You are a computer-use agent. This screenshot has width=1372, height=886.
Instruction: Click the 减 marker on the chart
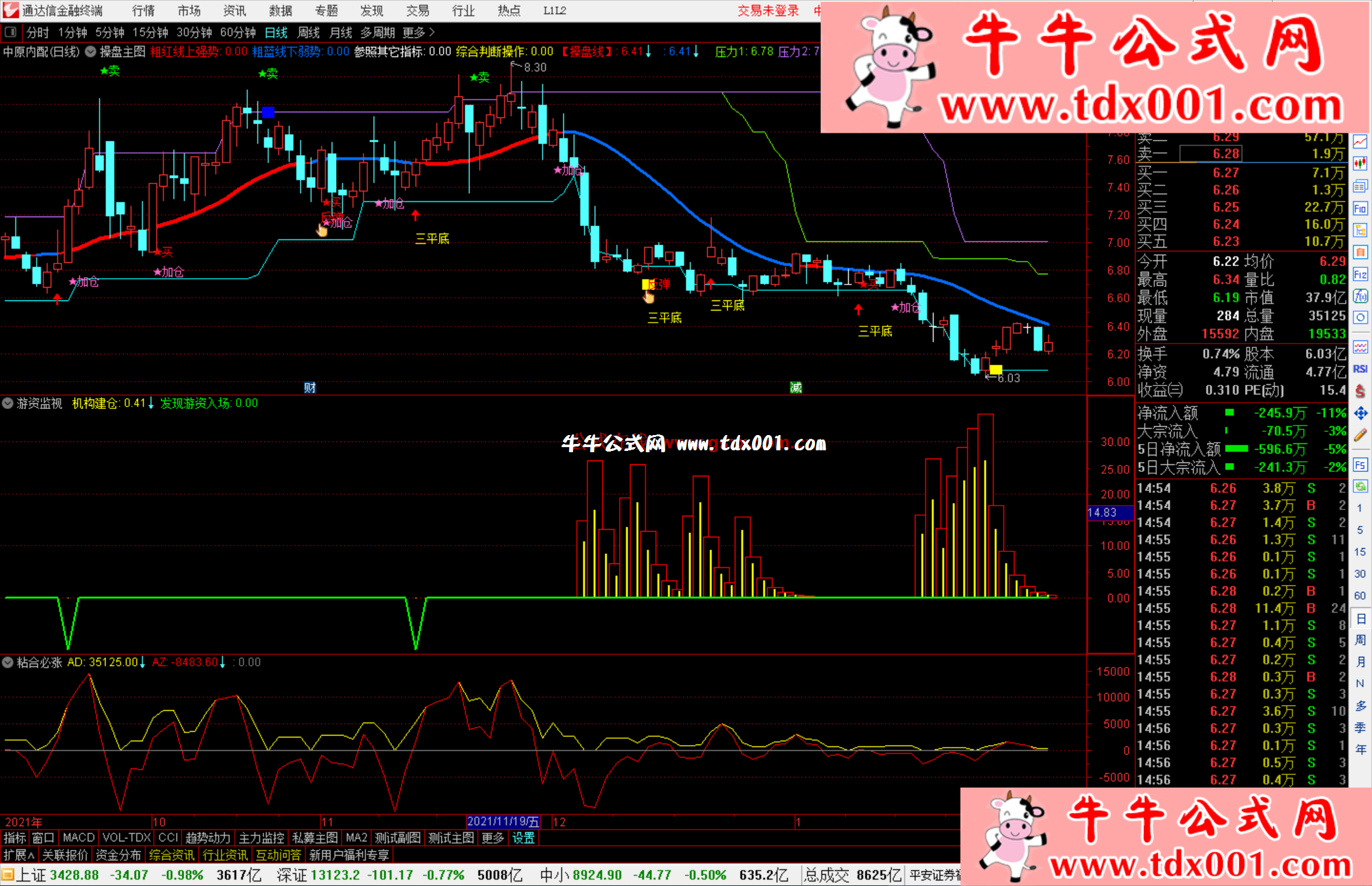796,387
